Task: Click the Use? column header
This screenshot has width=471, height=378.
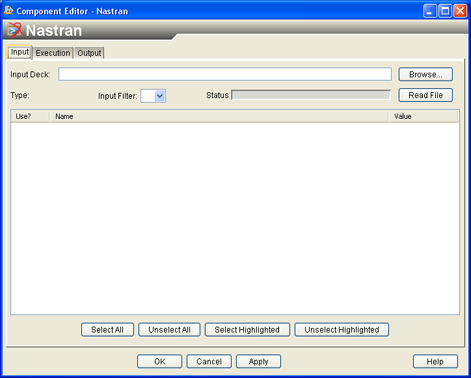Action: click(30, 116)
